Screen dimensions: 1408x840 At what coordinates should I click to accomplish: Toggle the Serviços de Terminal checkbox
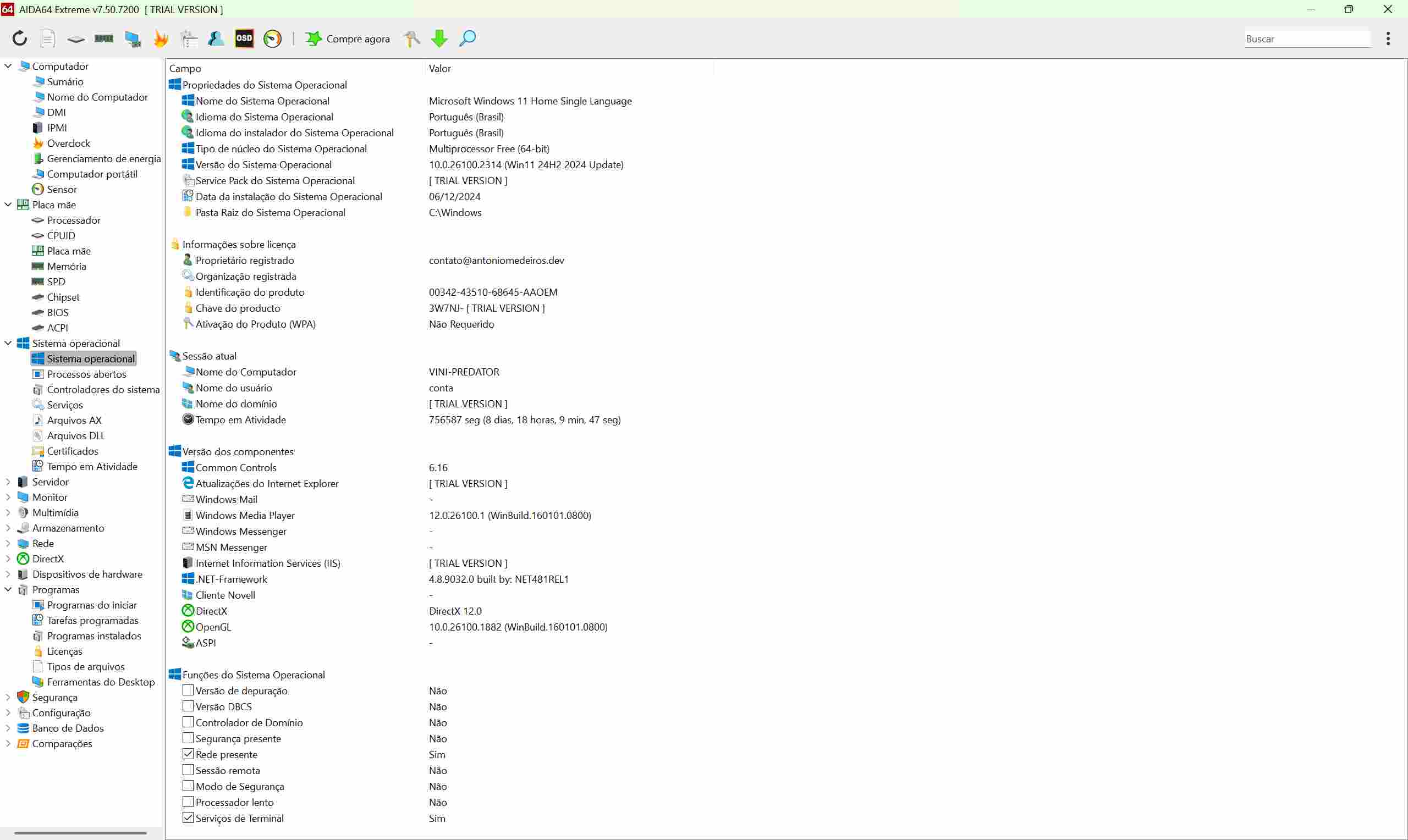[x=188, y=817]
